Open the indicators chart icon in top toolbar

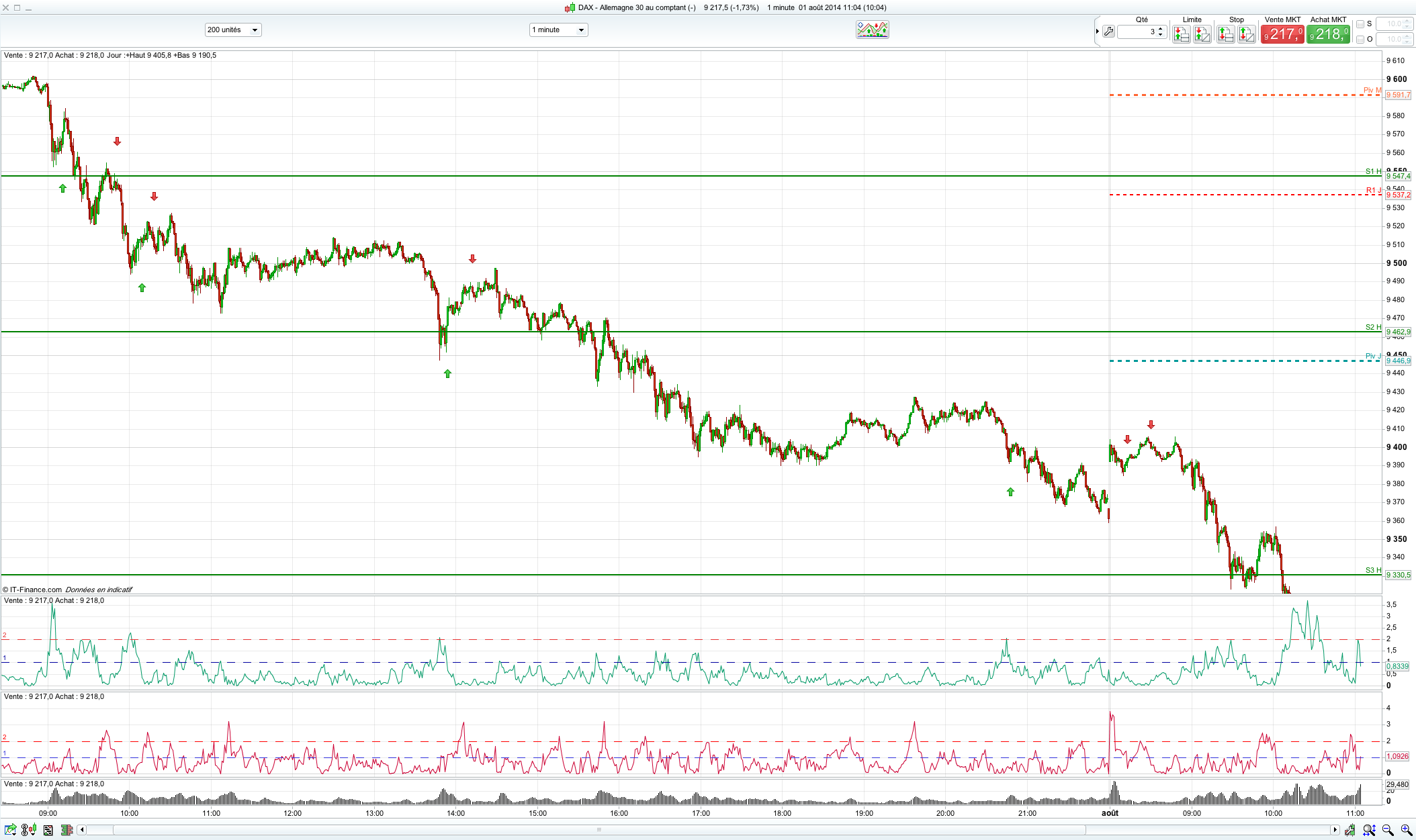click(872, 30)
